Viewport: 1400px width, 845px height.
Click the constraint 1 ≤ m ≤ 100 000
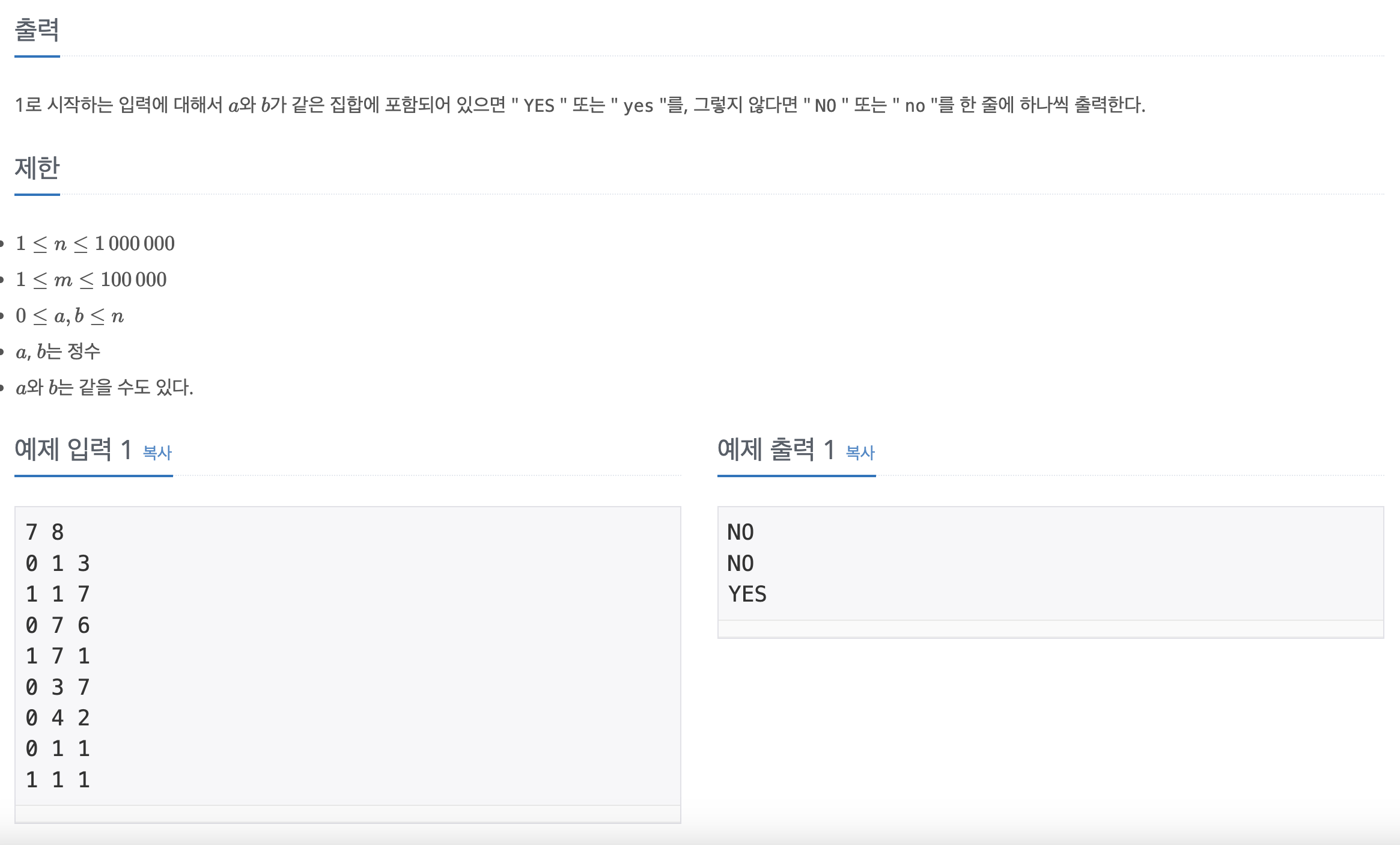click(91, 279)
